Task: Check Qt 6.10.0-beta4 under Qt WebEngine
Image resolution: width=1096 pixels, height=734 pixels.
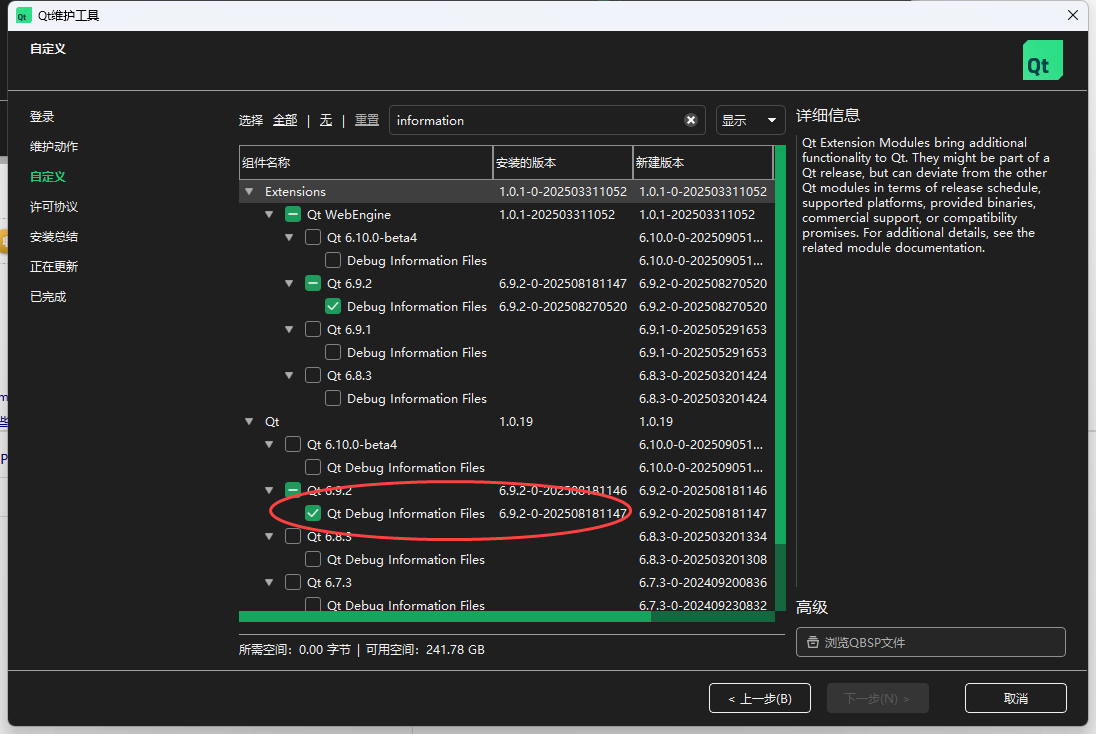Action: 313,238
